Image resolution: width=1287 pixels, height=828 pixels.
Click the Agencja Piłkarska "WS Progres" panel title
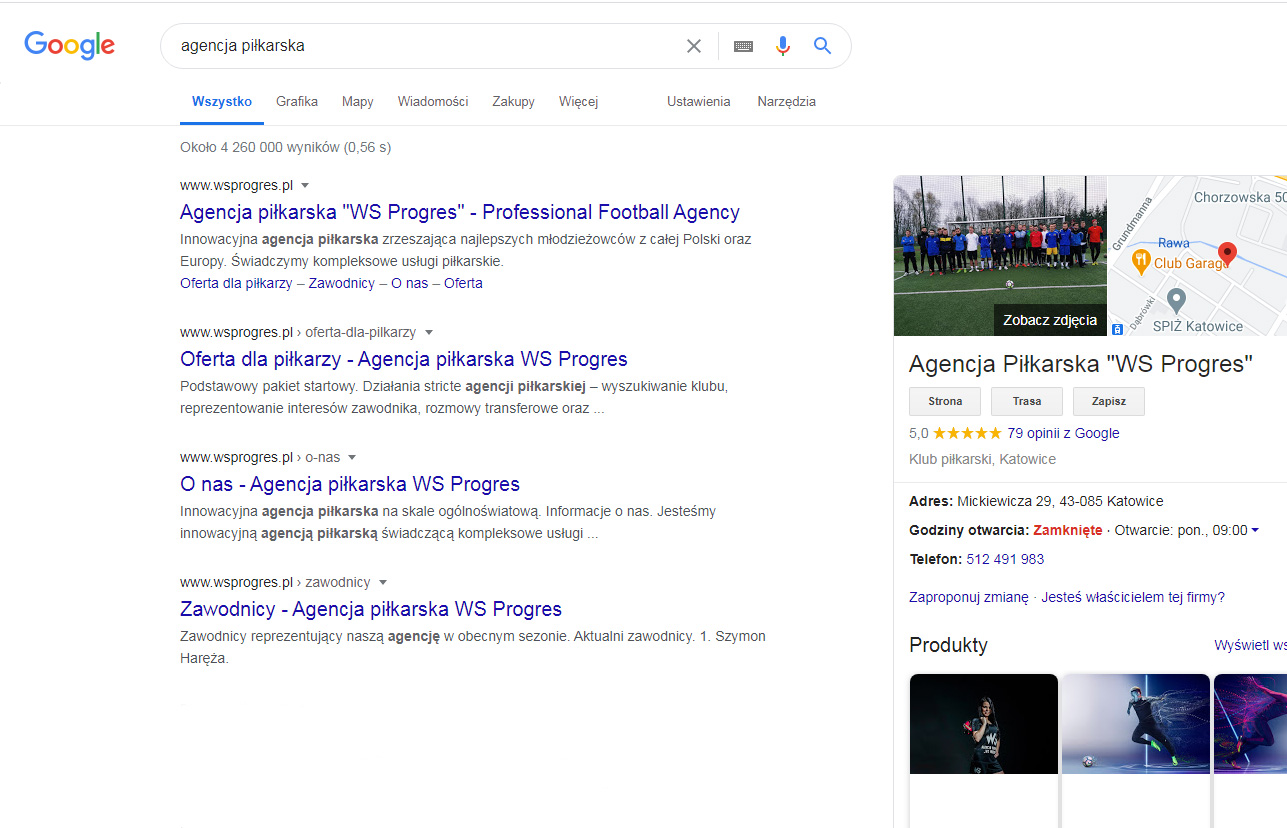(1081, 364)
